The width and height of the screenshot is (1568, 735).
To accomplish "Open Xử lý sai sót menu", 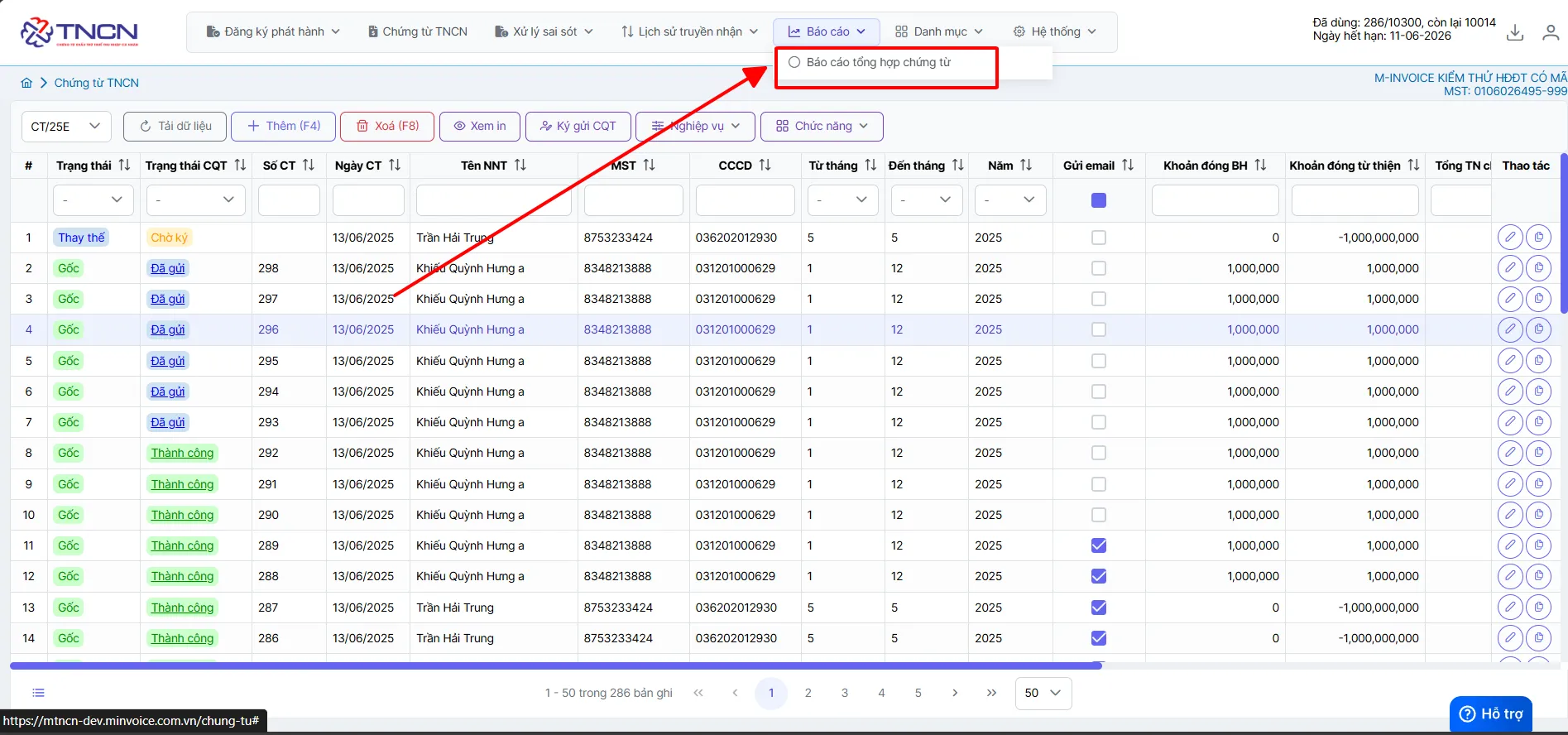I will click(544, 32).
